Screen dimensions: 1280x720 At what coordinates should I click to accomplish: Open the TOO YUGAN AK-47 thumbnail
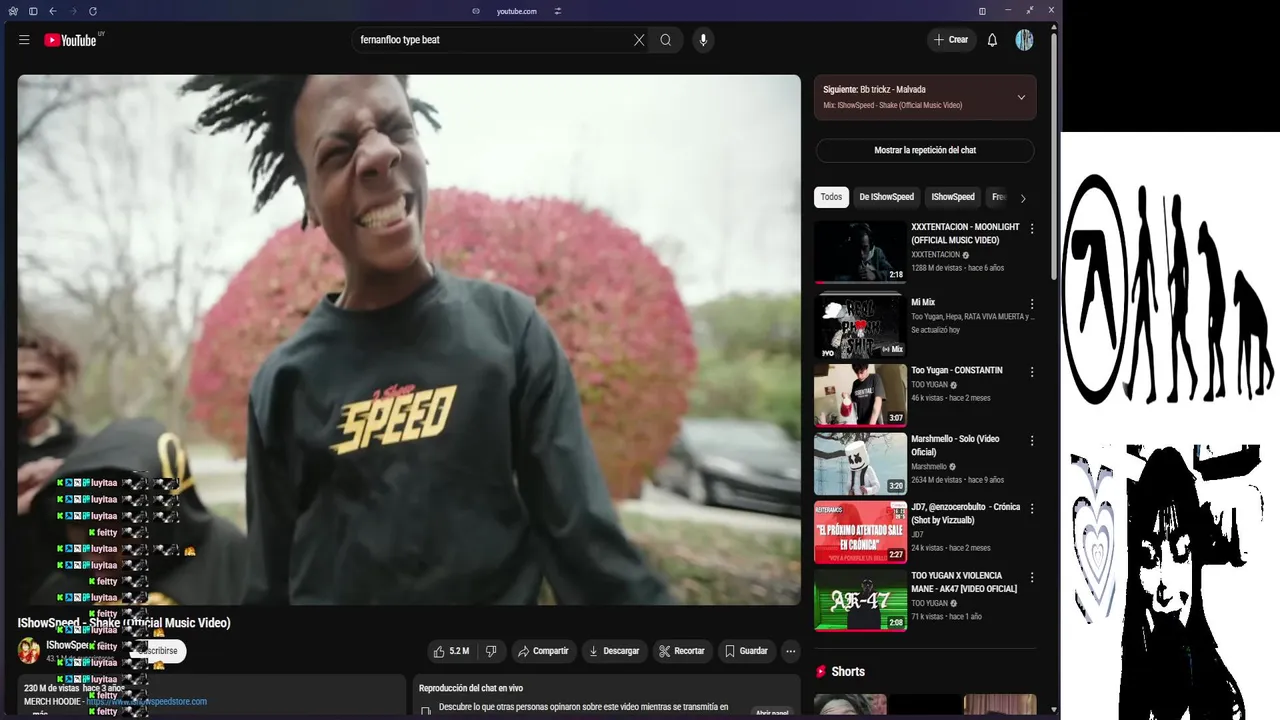tap(860, 600)
